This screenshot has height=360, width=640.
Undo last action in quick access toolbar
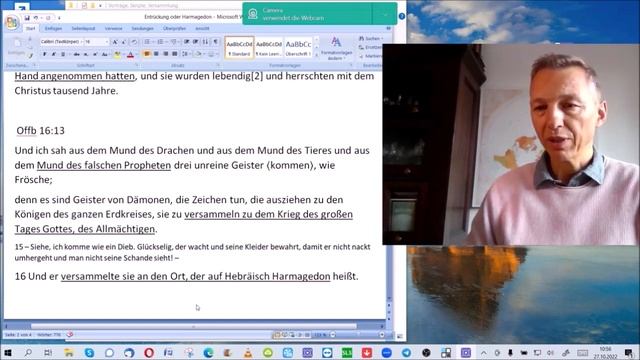36,18
